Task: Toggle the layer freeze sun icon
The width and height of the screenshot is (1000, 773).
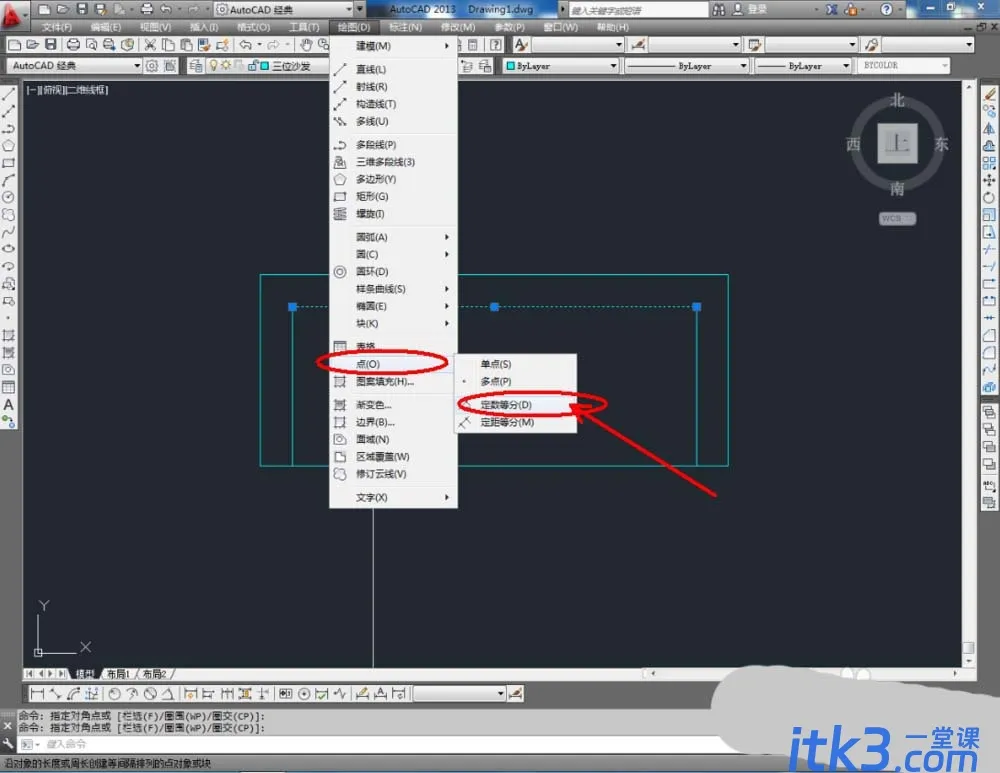Action: (x=225, y=66)
